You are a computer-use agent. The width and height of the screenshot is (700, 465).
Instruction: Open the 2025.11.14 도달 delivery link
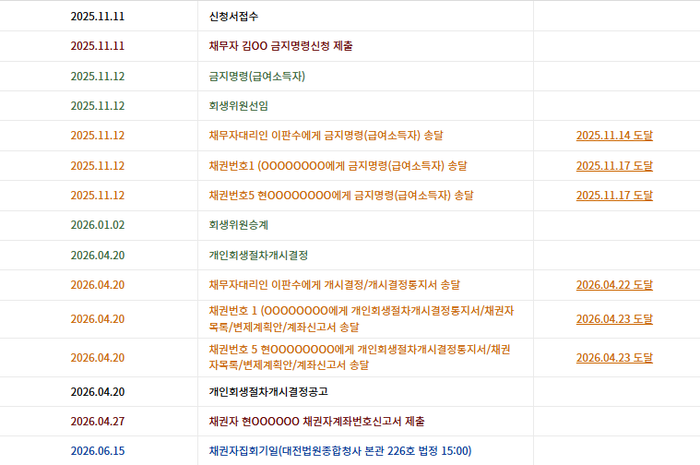pyautogui.click(x=614, y=135)
